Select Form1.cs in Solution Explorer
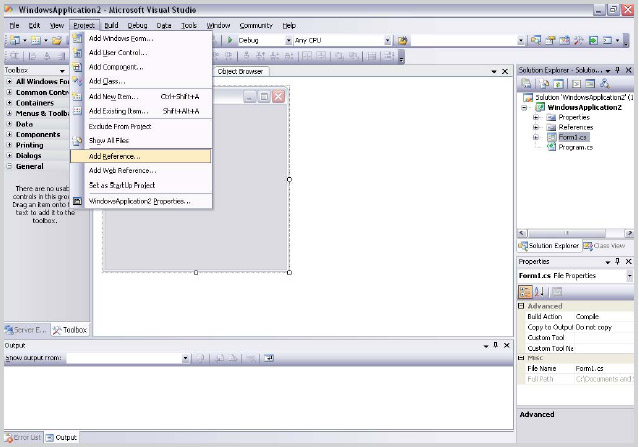 pos(573,137)
